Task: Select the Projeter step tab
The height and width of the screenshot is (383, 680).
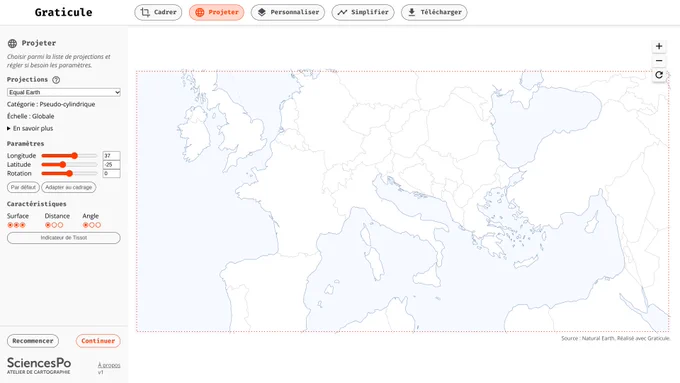Action: (x=216, y=12)
